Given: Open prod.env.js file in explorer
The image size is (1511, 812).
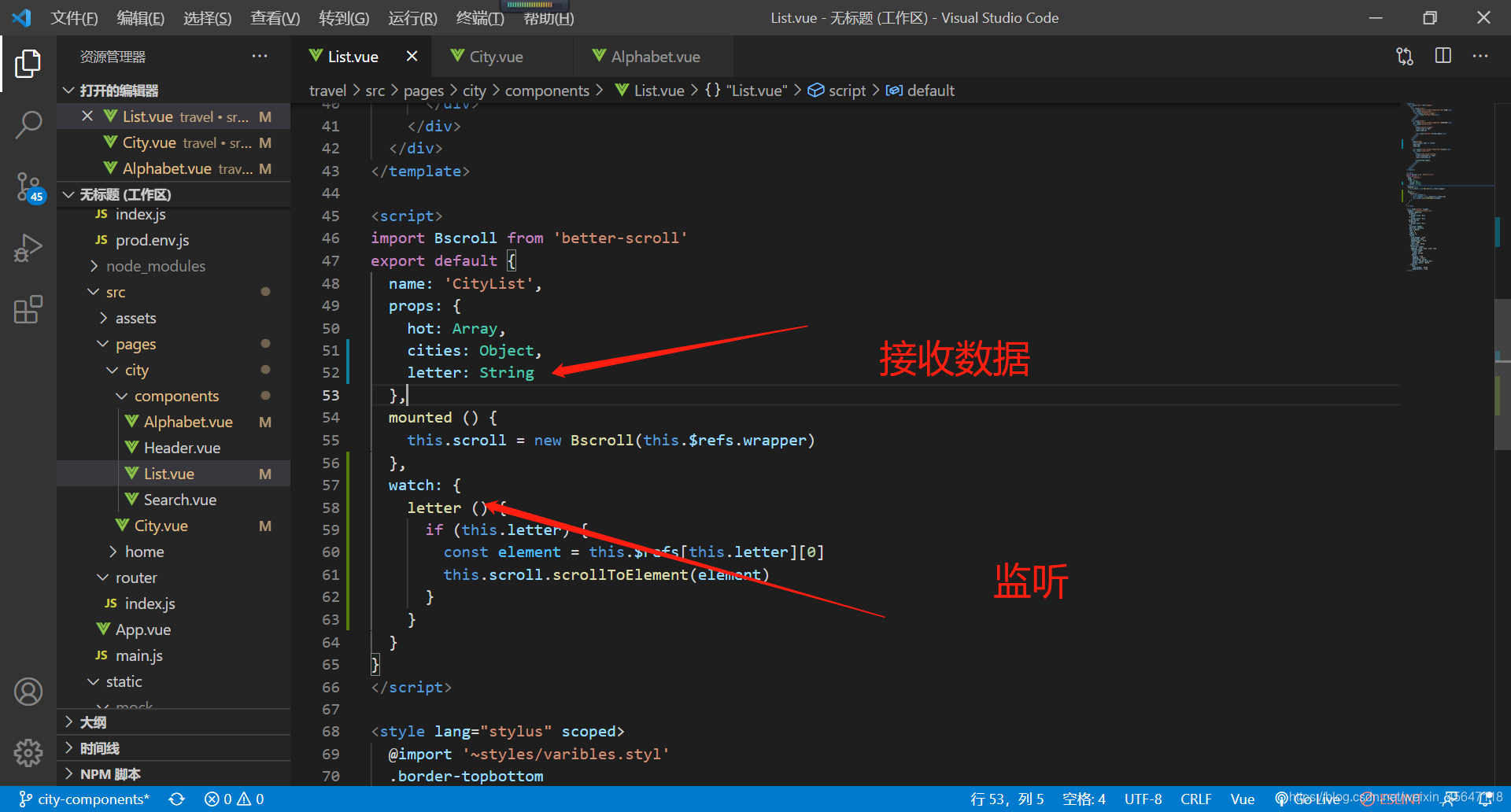Looking at the screenshot, I should tap(152, 240).
